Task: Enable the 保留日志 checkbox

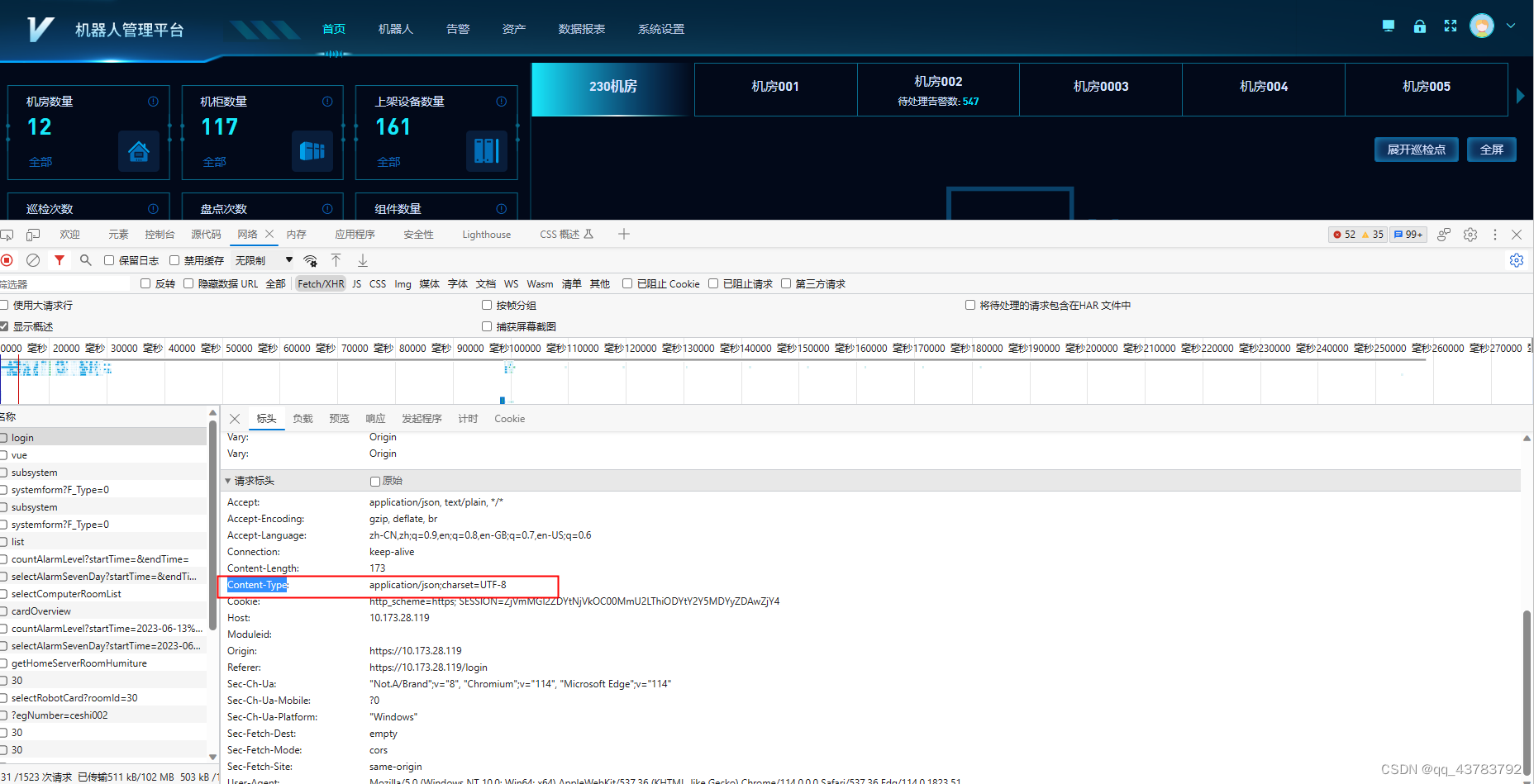Action: (109, 260)
